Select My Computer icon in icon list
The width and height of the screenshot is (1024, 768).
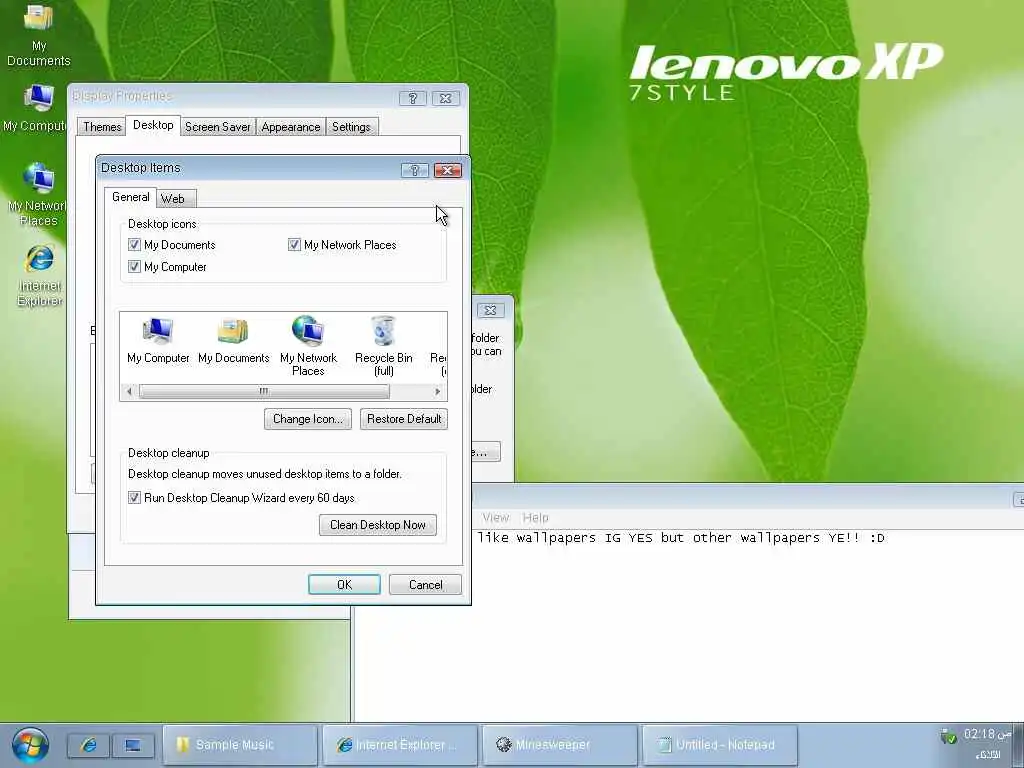158,341
